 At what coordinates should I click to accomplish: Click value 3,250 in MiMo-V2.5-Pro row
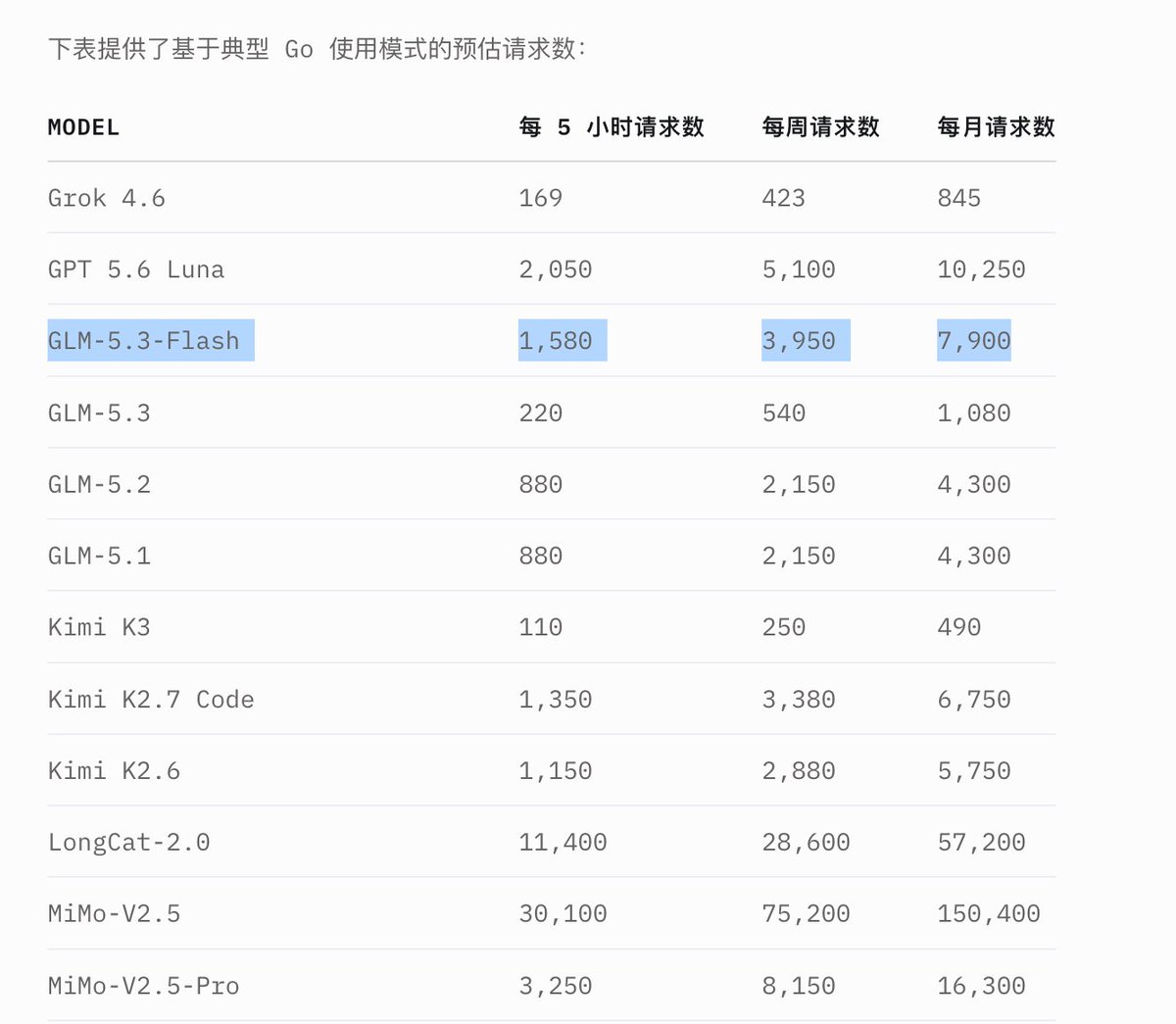(555, 986)
